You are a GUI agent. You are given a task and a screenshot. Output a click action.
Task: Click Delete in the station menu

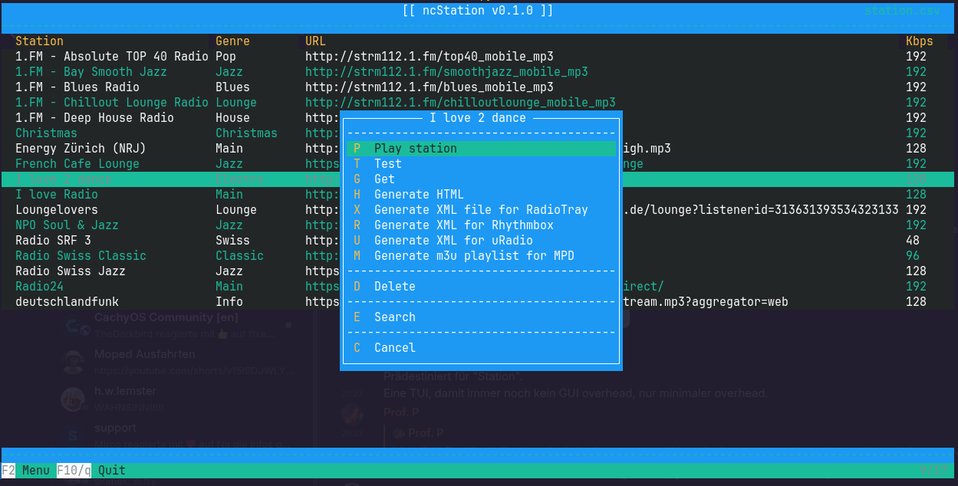pyautogui.click(x=395, y=287)
